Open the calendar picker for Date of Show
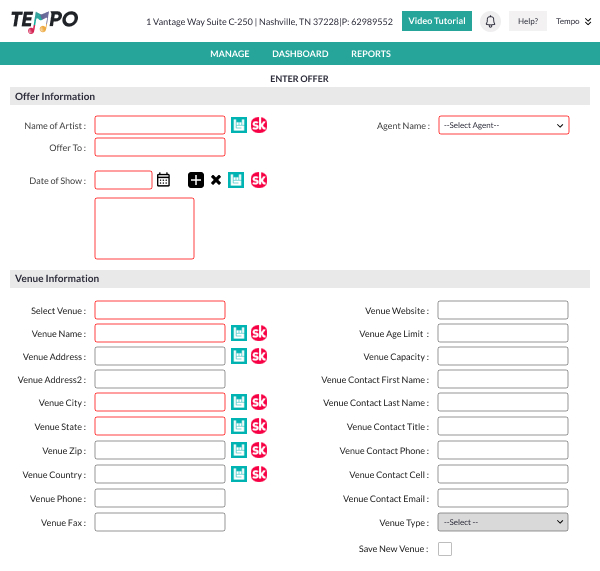The height and width of the screenshot is (571, 600). coord(164,180)
